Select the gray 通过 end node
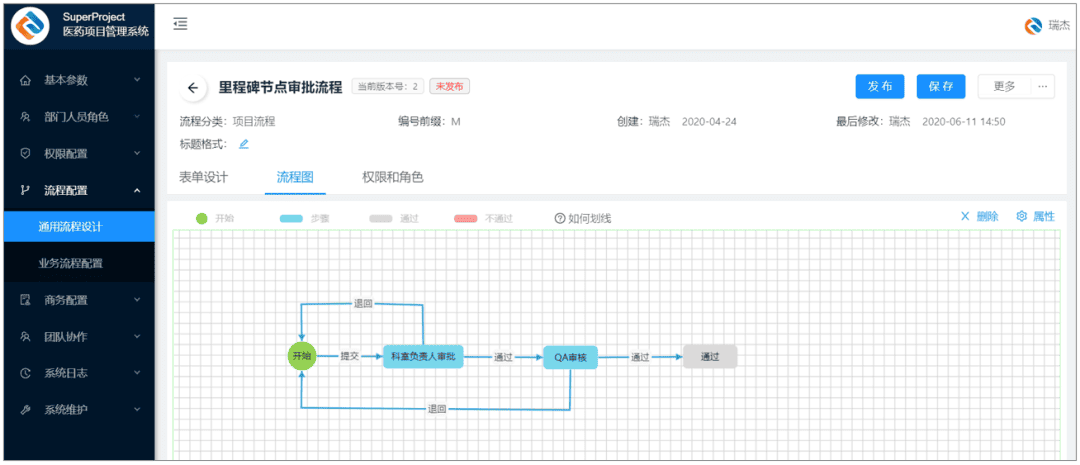 coord(710,357)
